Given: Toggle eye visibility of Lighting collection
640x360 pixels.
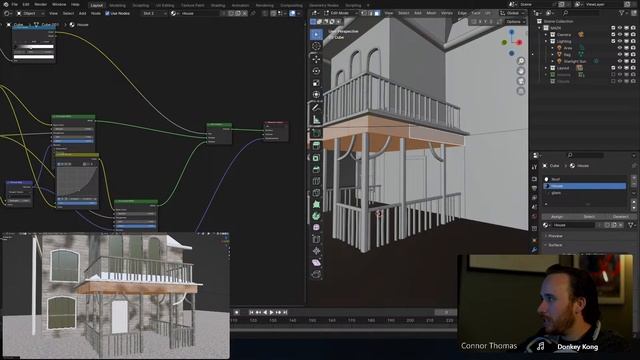Looking at the screenshot, I should point(620,41).
